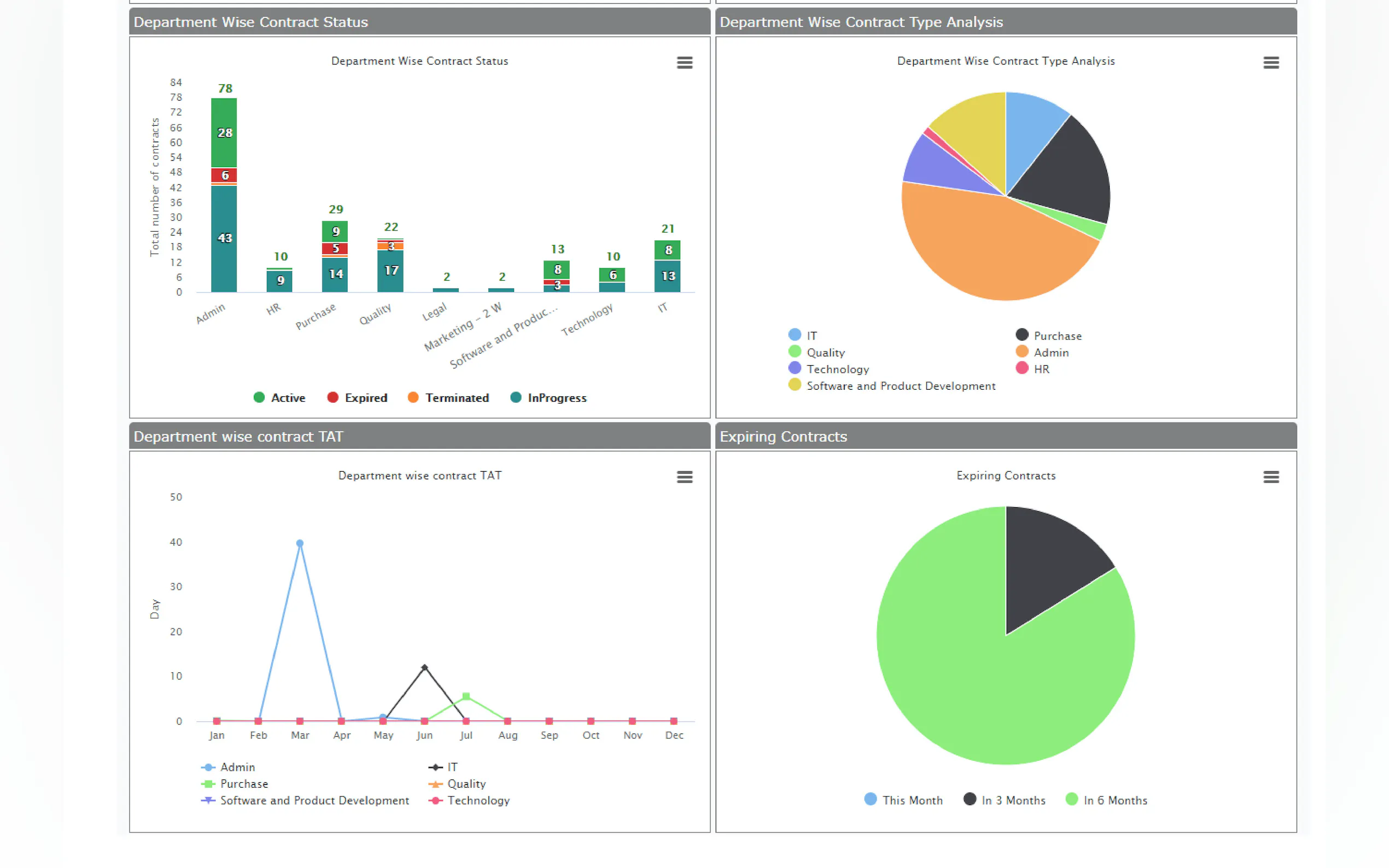Click Admin InProgress bar segment 43
1389x868 pixels.
tap(224, 238)
